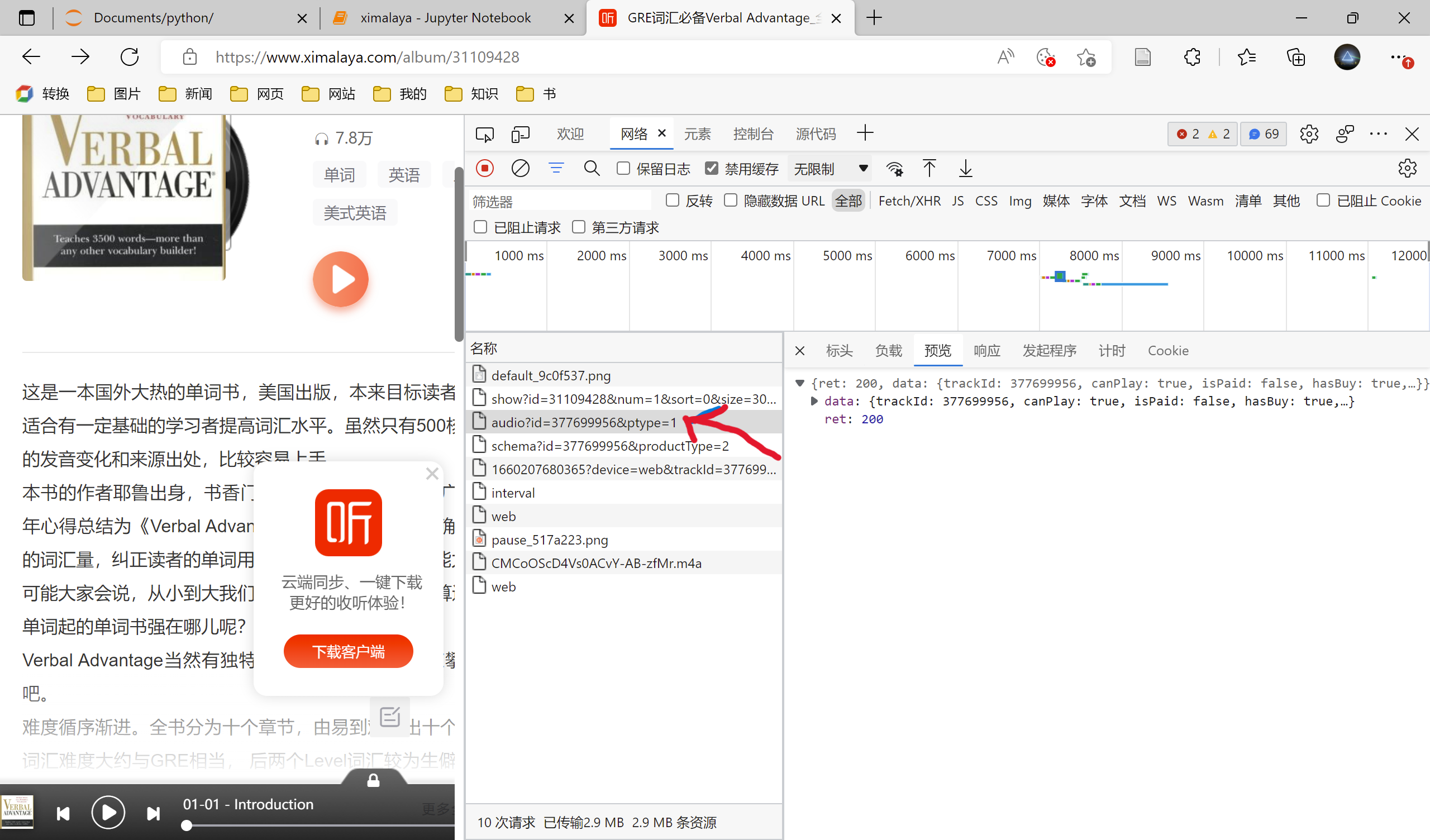Check the 隐藏数据 URL checkbox
Viewport: 1430px width, 840px height.
click(730, 201)
